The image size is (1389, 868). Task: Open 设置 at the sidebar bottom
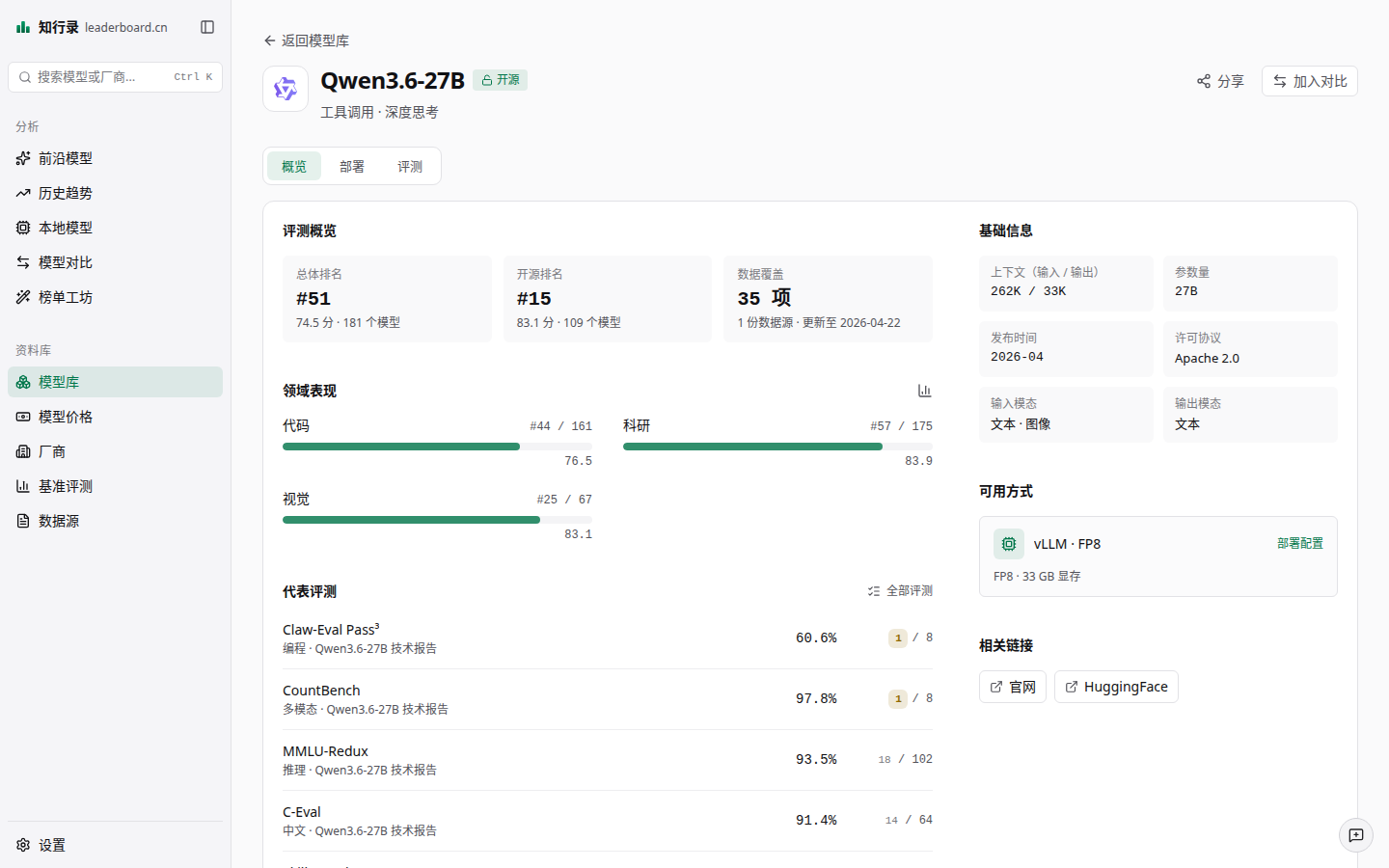[115, 845]
